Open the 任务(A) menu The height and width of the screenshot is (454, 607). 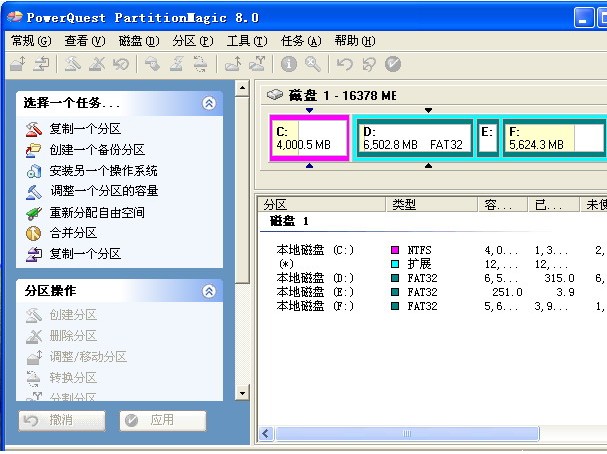[x=301, y=41]
